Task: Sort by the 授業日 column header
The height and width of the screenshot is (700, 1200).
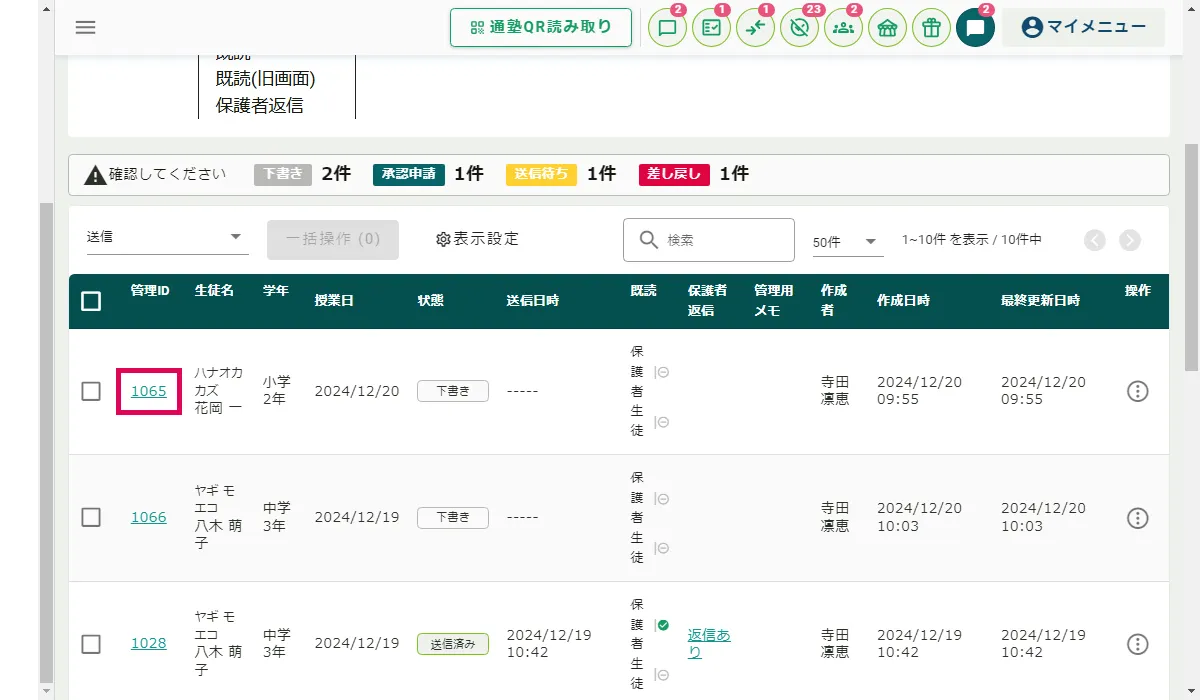Action: 334,300
